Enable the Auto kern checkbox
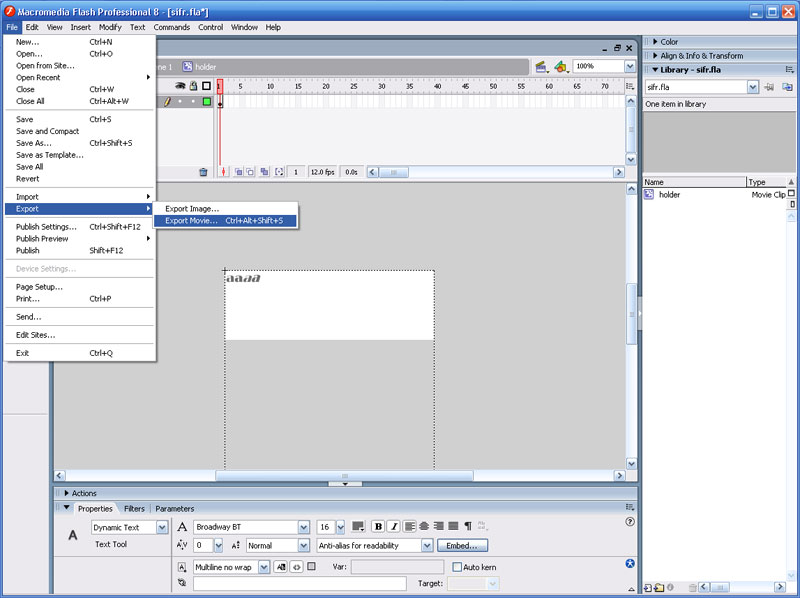 pos(457,567)
